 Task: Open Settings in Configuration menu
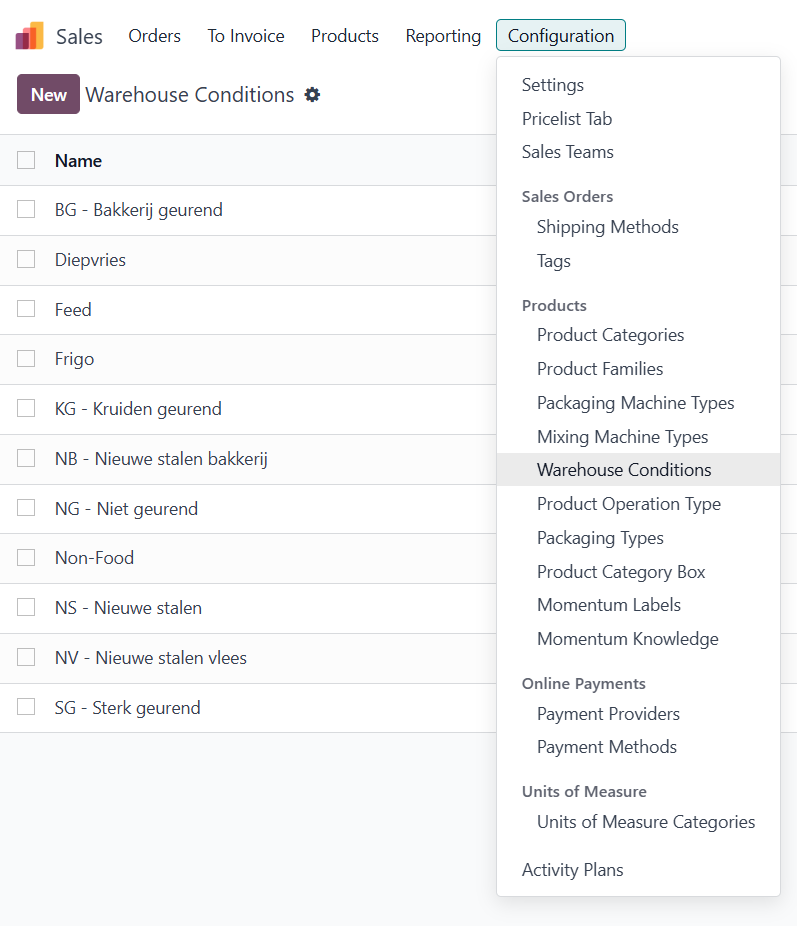552,85
